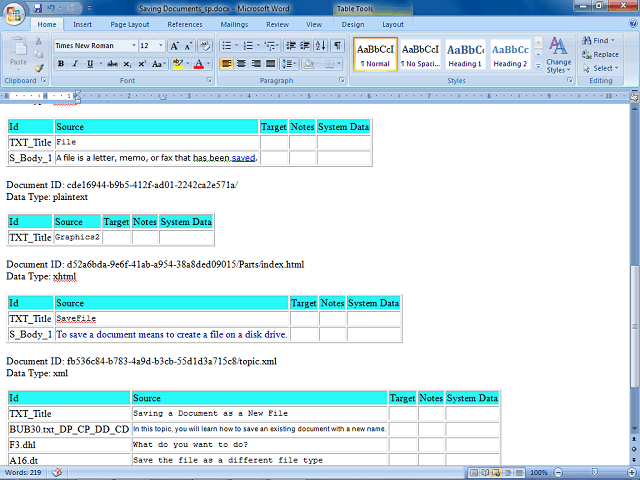The width and height of the screenshot is (640, 480).
Task: Click the Words: 219 status indicator
Action: 23,473
